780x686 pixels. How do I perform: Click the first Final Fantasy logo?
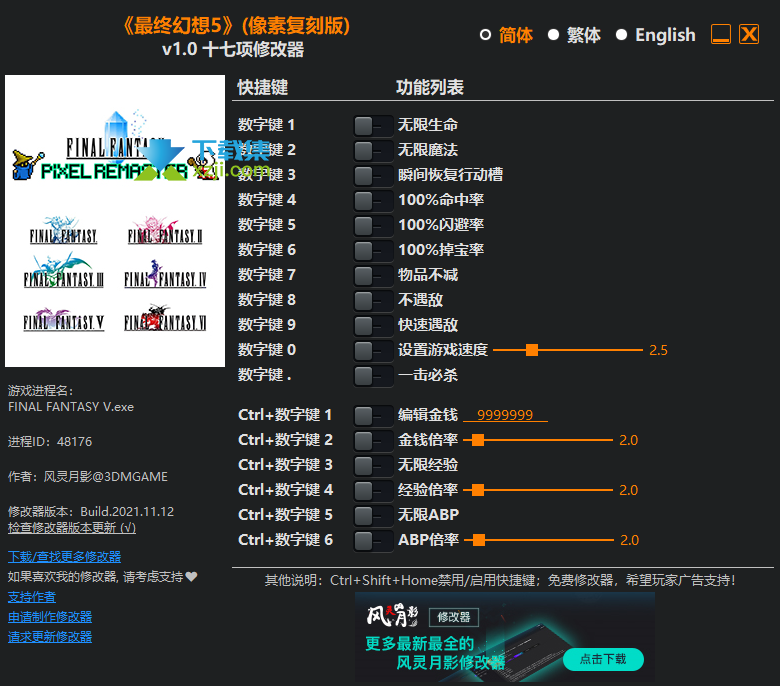pos(63,231)
